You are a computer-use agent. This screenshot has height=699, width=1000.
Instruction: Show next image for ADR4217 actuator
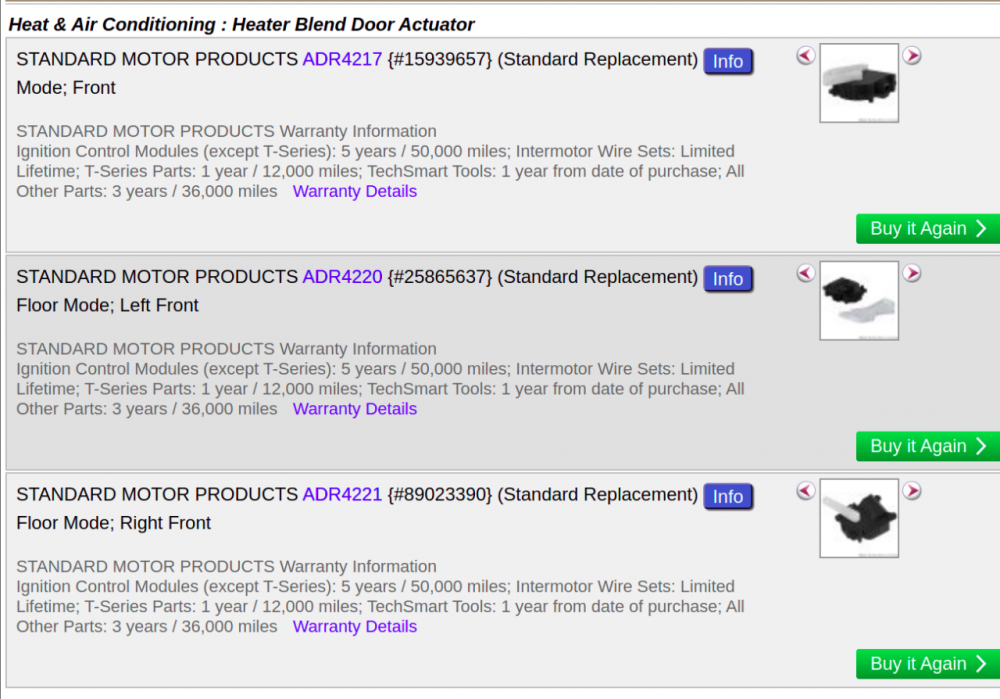(x=912, y=56)
